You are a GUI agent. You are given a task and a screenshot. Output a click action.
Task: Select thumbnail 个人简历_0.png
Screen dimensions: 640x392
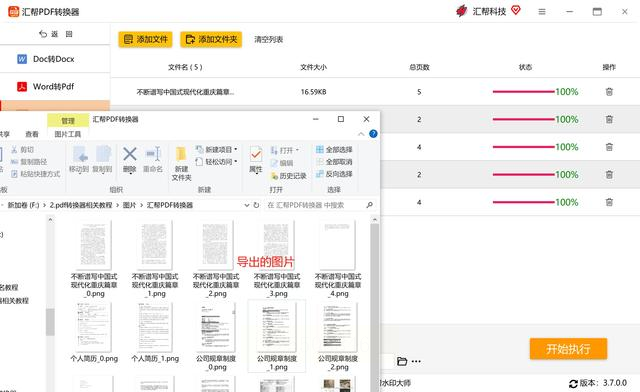(x=94, y=333)
